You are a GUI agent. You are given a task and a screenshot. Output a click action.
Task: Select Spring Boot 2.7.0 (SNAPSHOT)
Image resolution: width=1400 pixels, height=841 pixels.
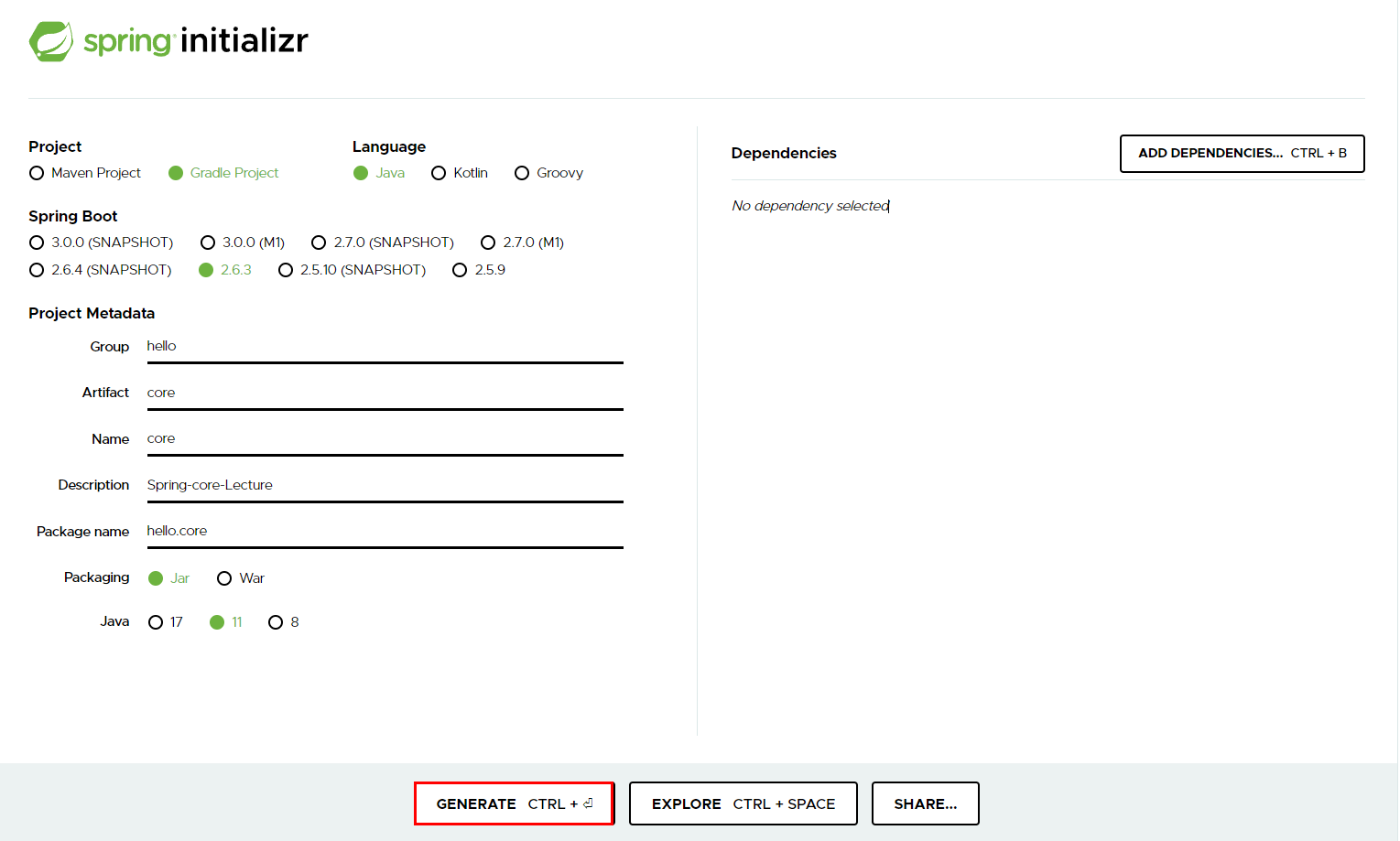(x=383, y=243)
